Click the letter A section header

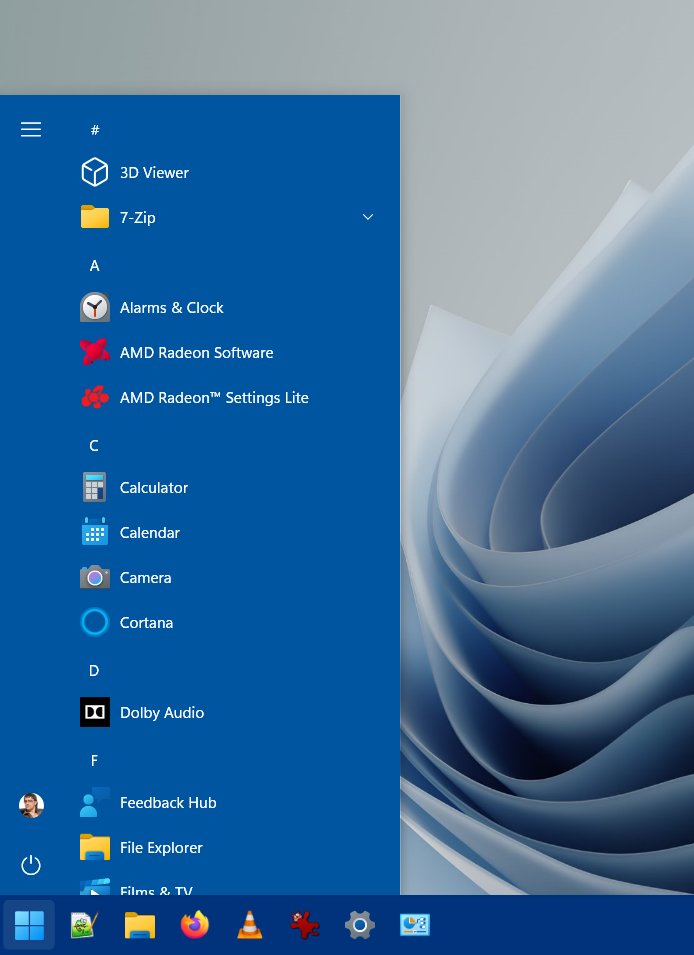coord(95,266)
